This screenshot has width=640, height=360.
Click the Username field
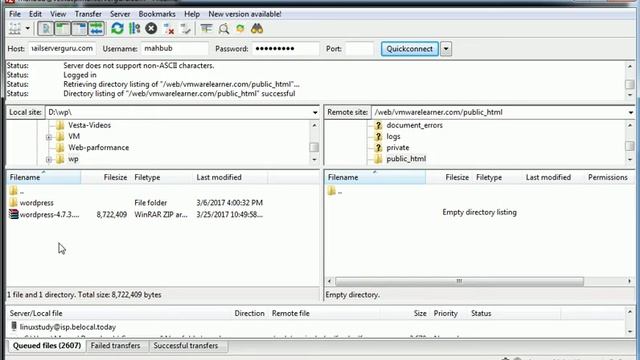tap(174, 49)
